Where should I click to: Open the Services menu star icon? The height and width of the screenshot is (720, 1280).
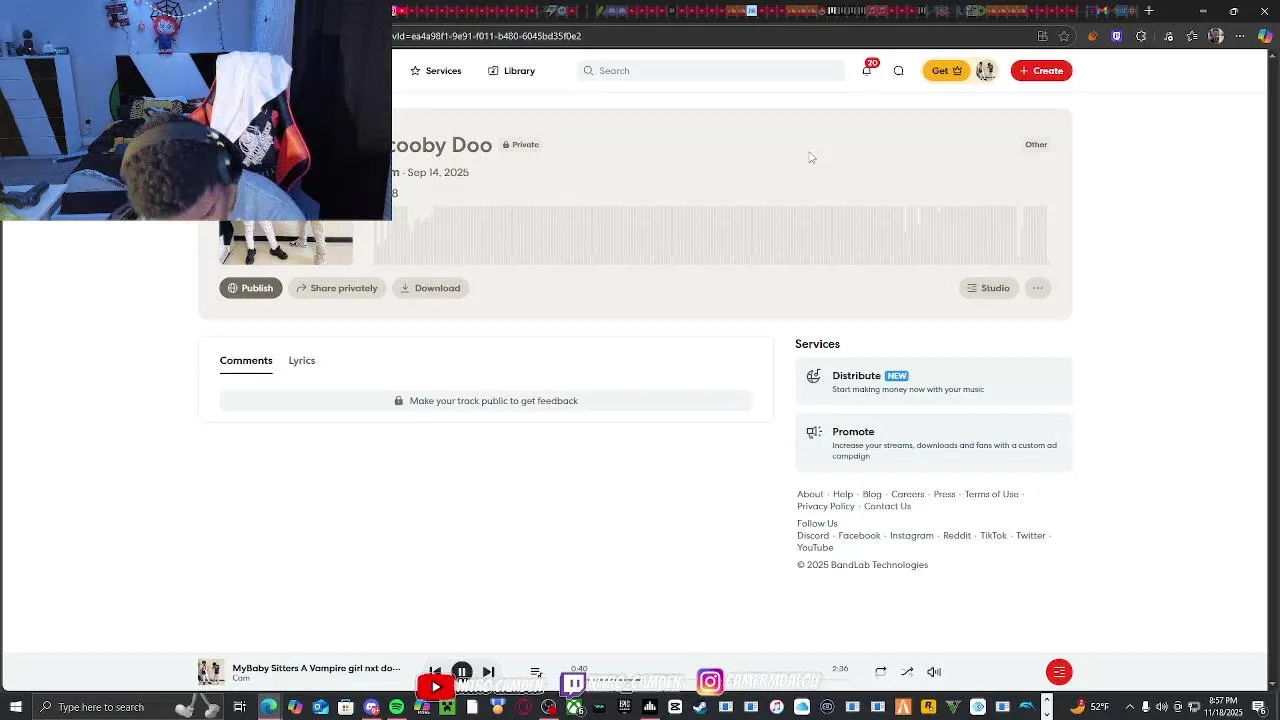tap(415, 71)
